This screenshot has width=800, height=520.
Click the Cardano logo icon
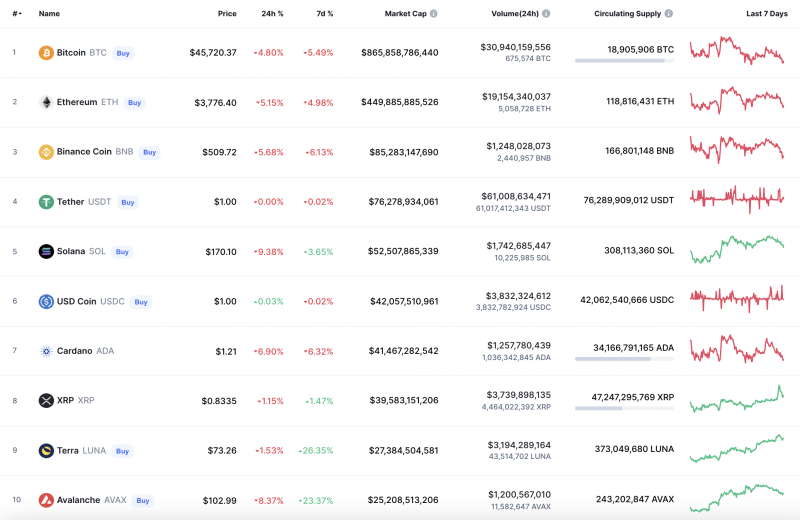click(45, 351)
